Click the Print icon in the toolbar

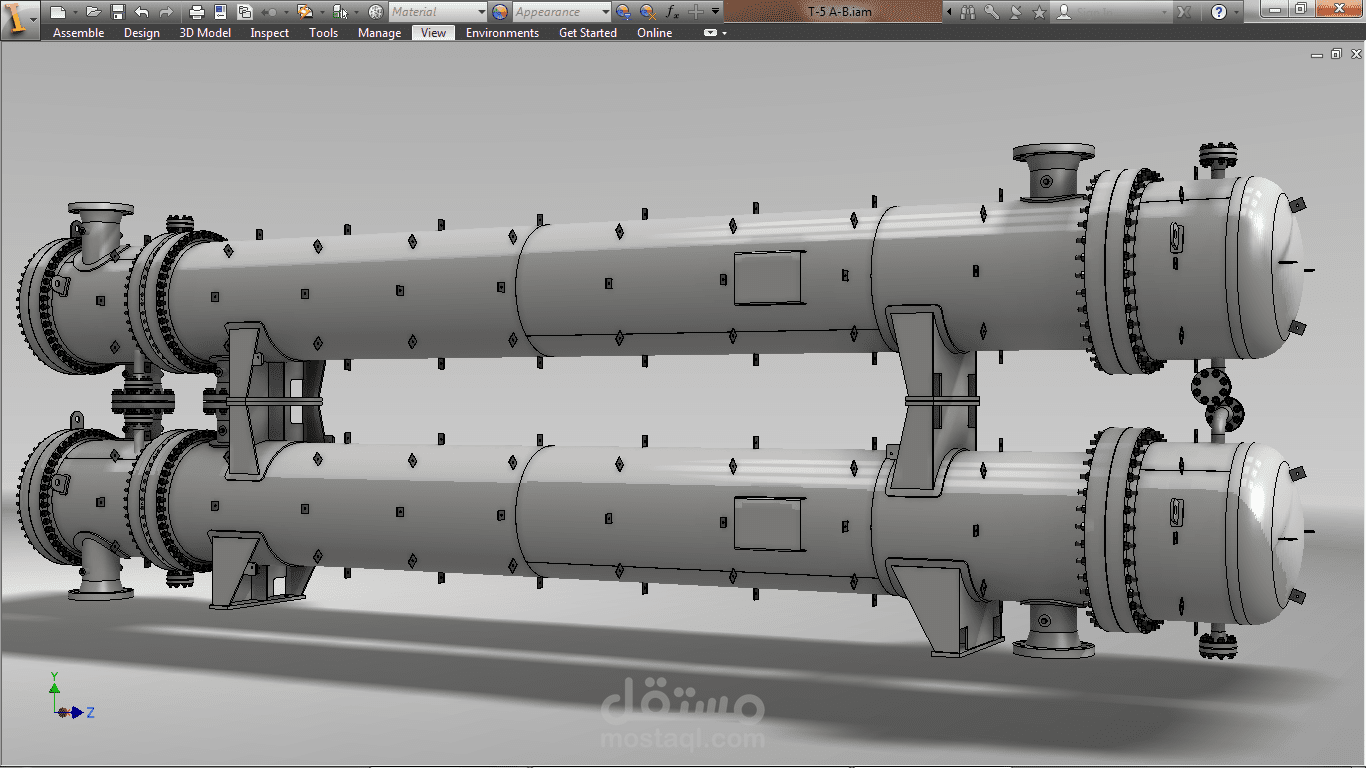pos(198,12)
